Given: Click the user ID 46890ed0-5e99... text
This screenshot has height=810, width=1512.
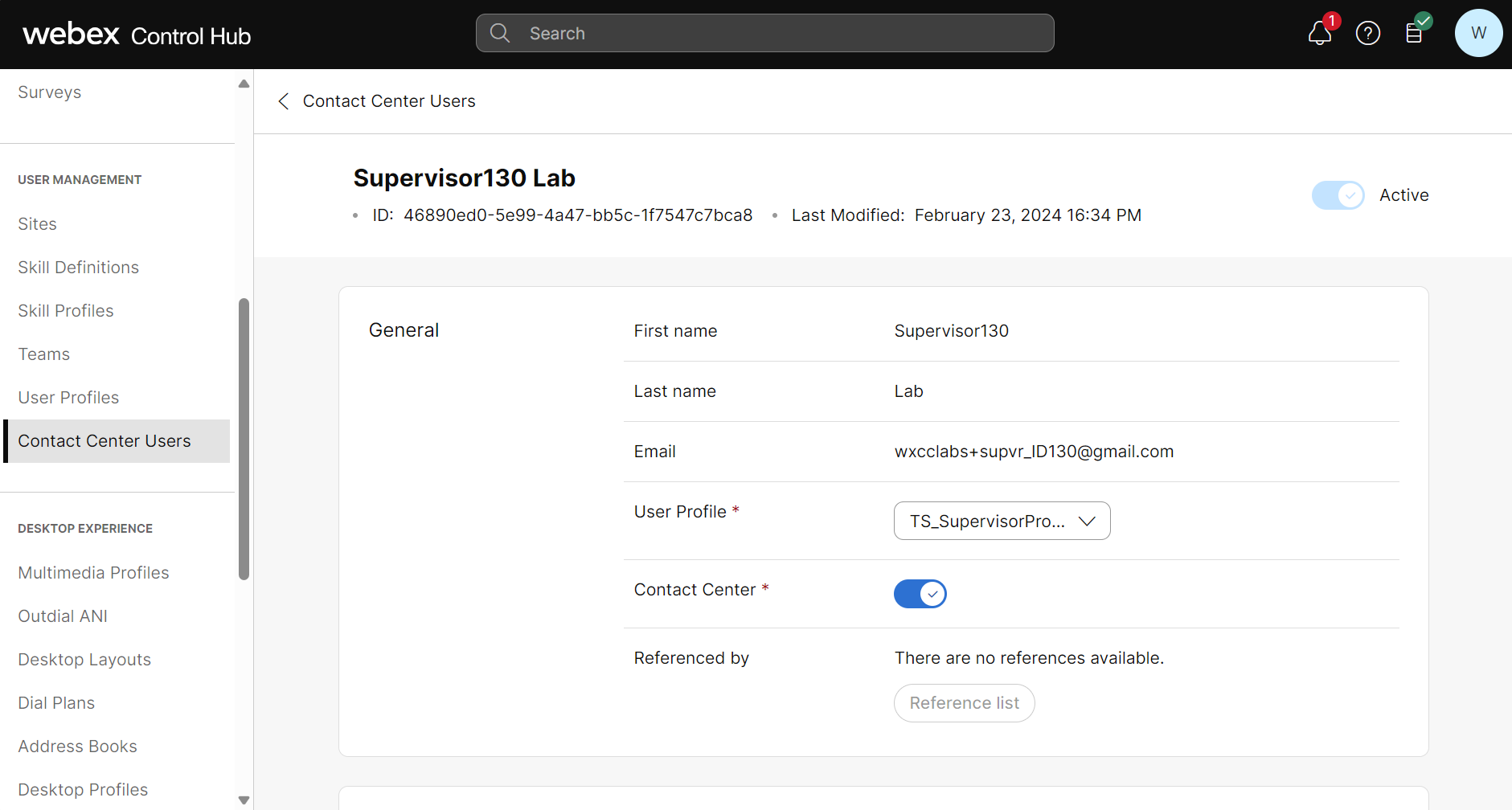Looking at the screenshot, I should (x=578, y=215).
